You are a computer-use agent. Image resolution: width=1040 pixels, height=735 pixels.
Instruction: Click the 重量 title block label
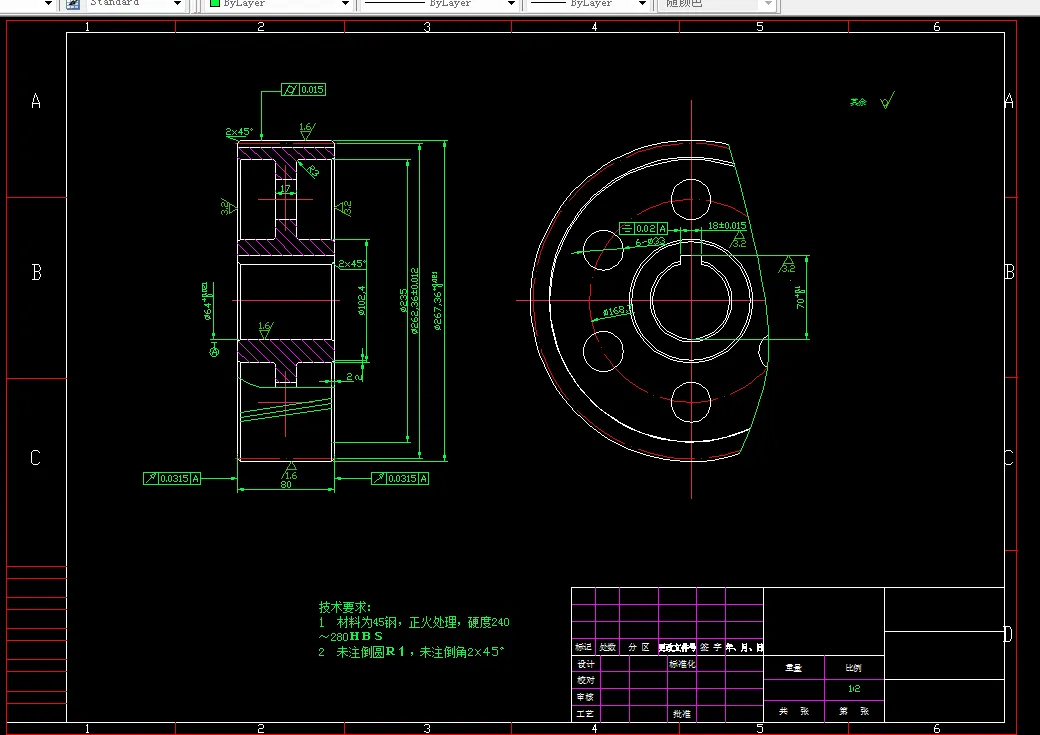click(x=793, y=668)
